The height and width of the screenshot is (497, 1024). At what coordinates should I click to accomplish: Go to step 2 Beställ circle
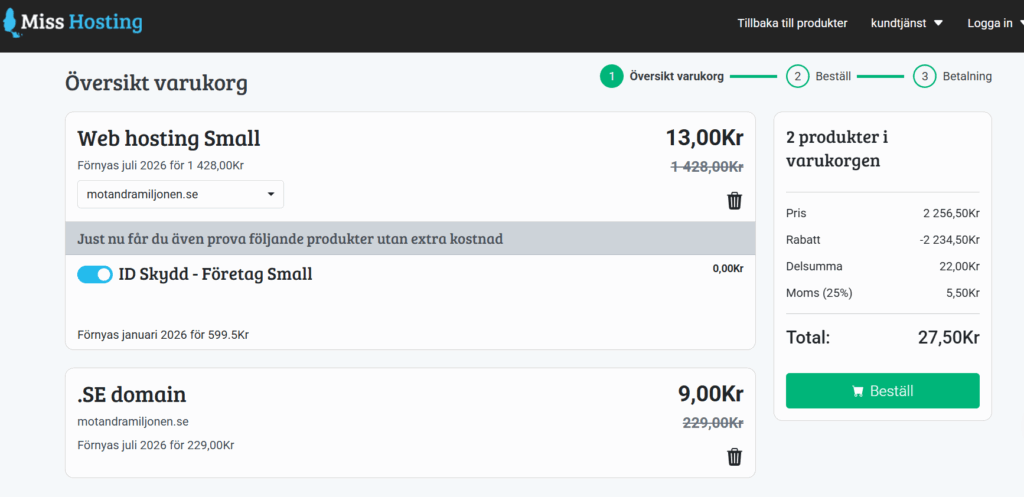point(797,76)
